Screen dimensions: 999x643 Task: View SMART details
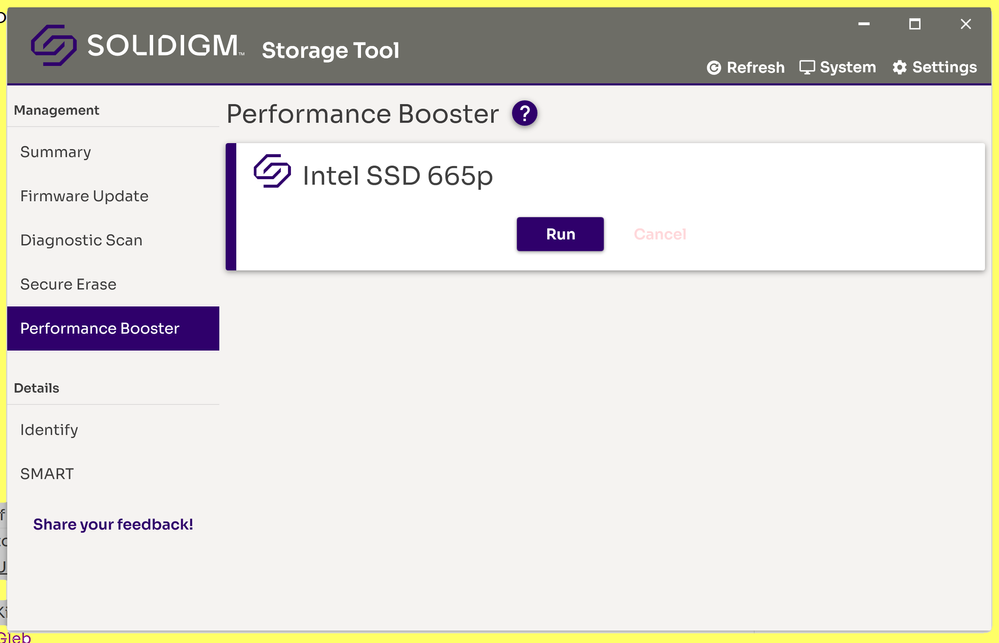(47, 474)
